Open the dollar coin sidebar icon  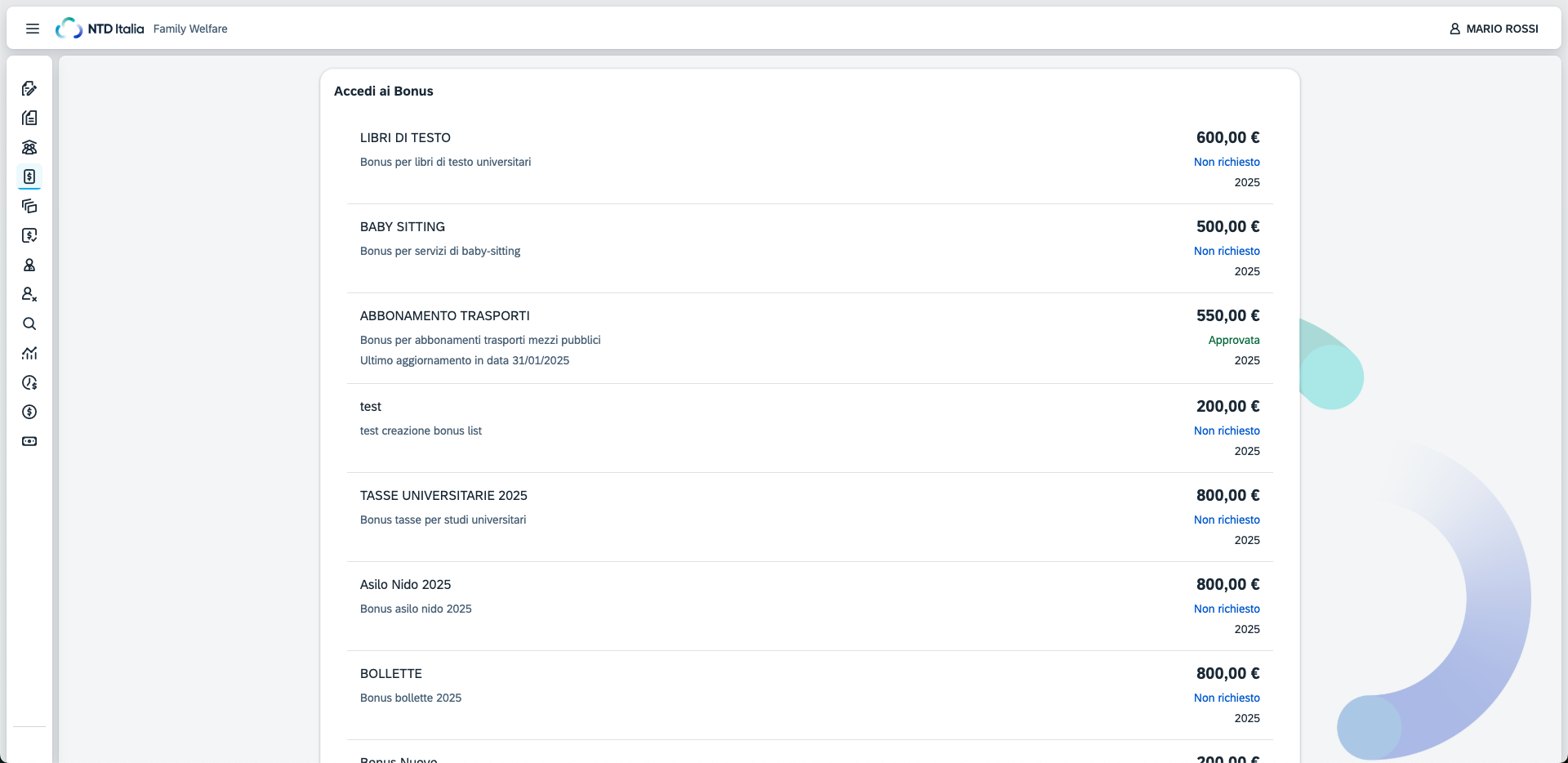click(x=29, y=412)
